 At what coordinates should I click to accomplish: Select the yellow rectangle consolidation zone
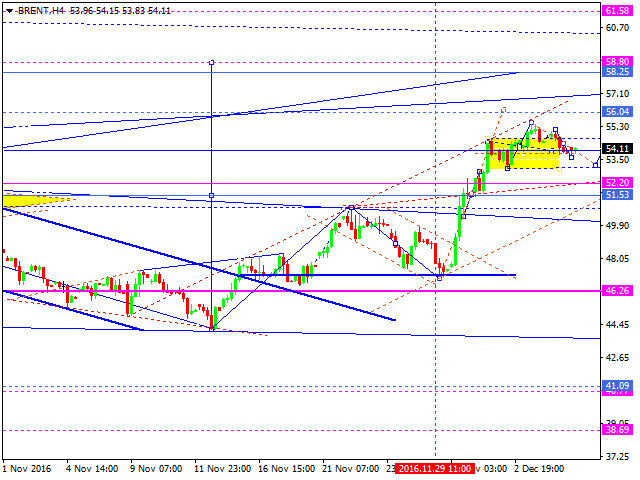524,153
